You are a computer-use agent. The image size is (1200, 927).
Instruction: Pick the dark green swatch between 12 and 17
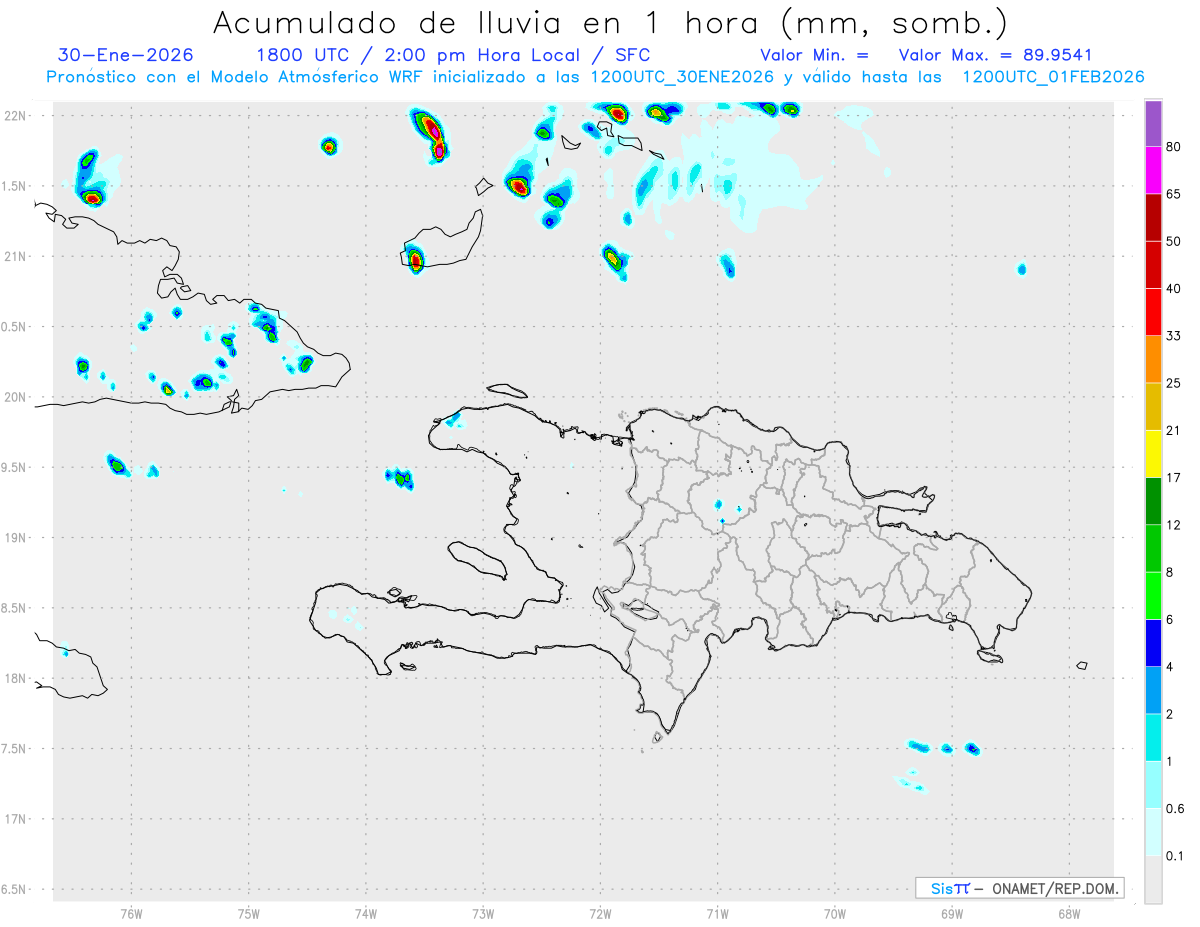point(1153,501)
